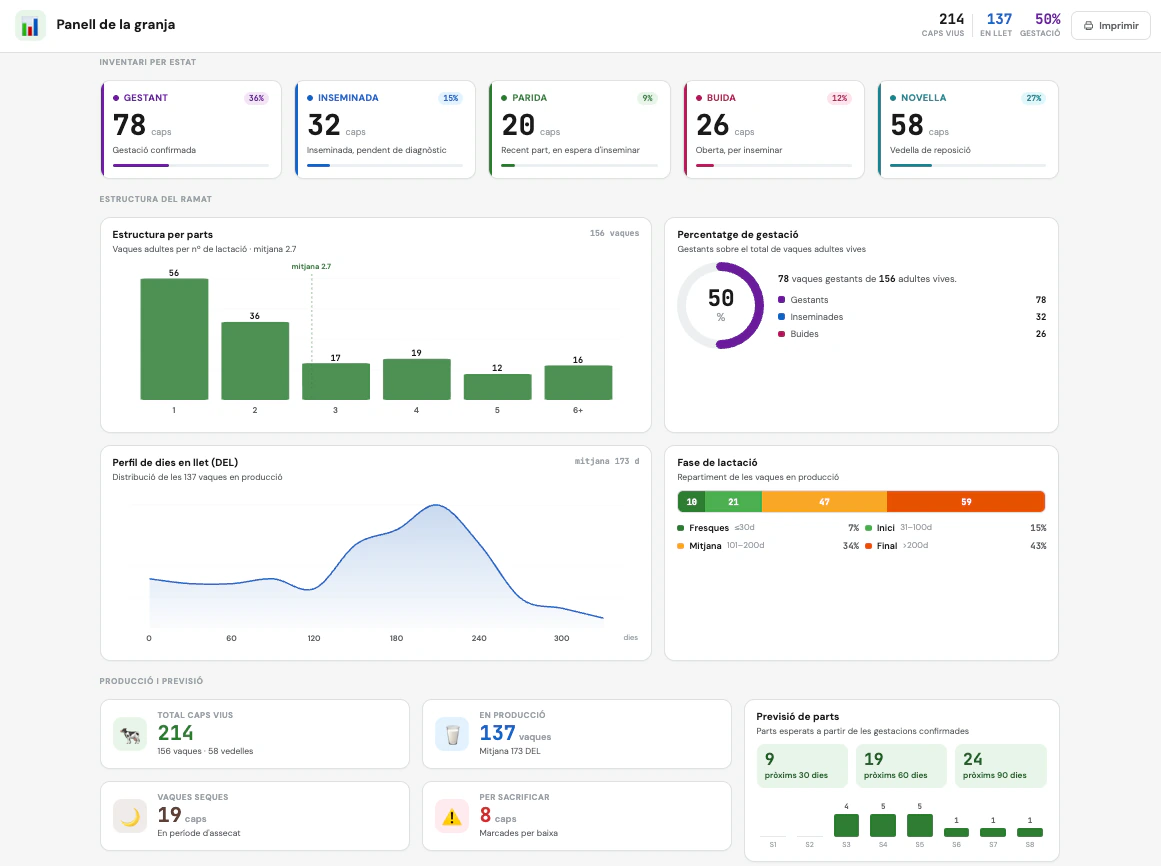Click the 137 En llet header stat
The height and width of the screenshot is (866, 1161).
click(x=997, y=24)
